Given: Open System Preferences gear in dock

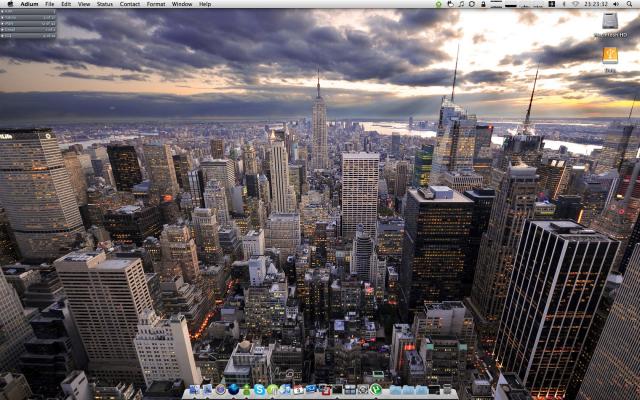Looking at the screenshot, I should point(362,390).
